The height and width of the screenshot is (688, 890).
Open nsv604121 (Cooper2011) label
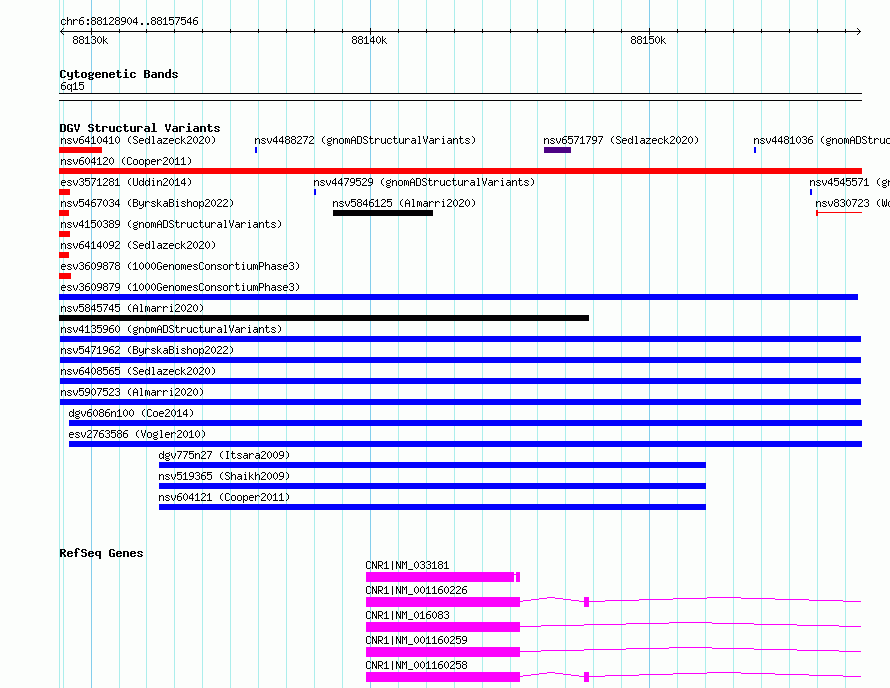point(224,497)
